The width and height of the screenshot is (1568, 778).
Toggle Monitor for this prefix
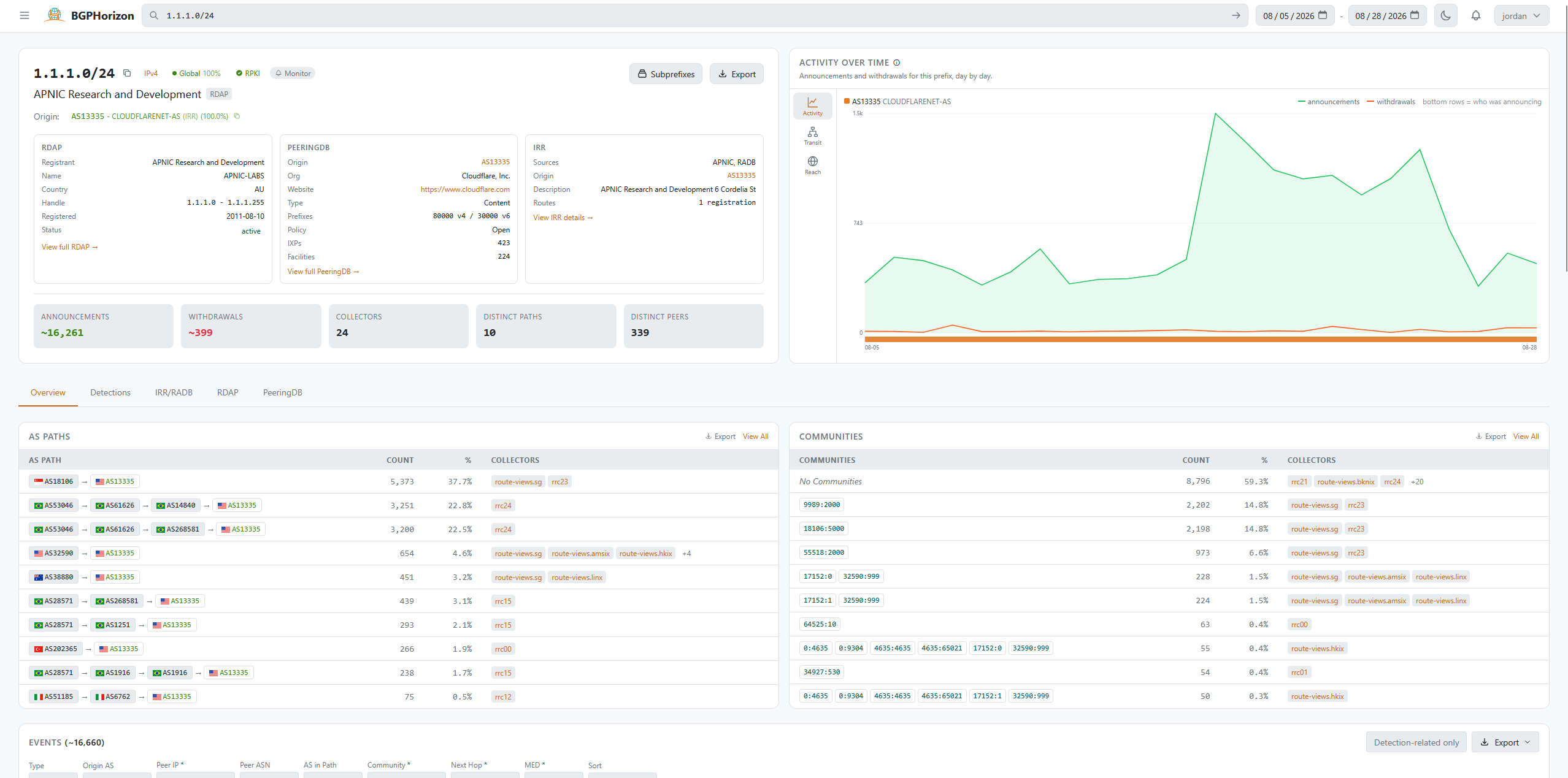(293, 73)
